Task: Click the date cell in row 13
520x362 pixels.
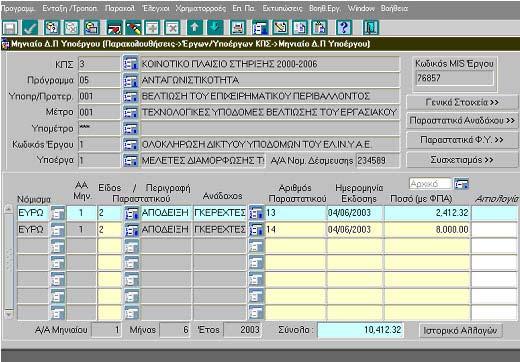Action: (355, 213)
